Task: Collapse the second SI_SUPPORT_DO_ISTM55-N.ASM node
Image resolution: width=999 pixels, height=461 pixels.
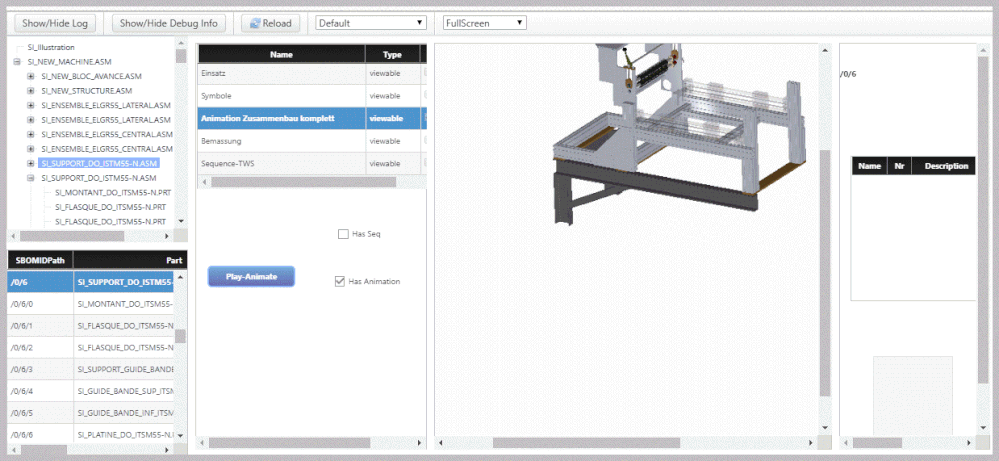Action: click(x=31, y=178)
